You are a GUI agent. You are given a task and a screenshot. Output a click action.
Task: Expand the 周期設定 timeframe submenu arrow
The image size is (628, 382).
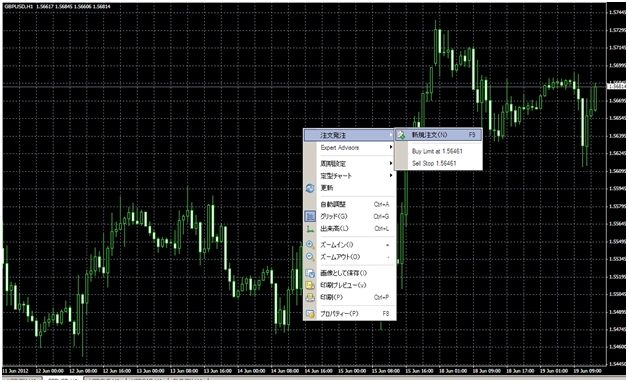(390, 163)
